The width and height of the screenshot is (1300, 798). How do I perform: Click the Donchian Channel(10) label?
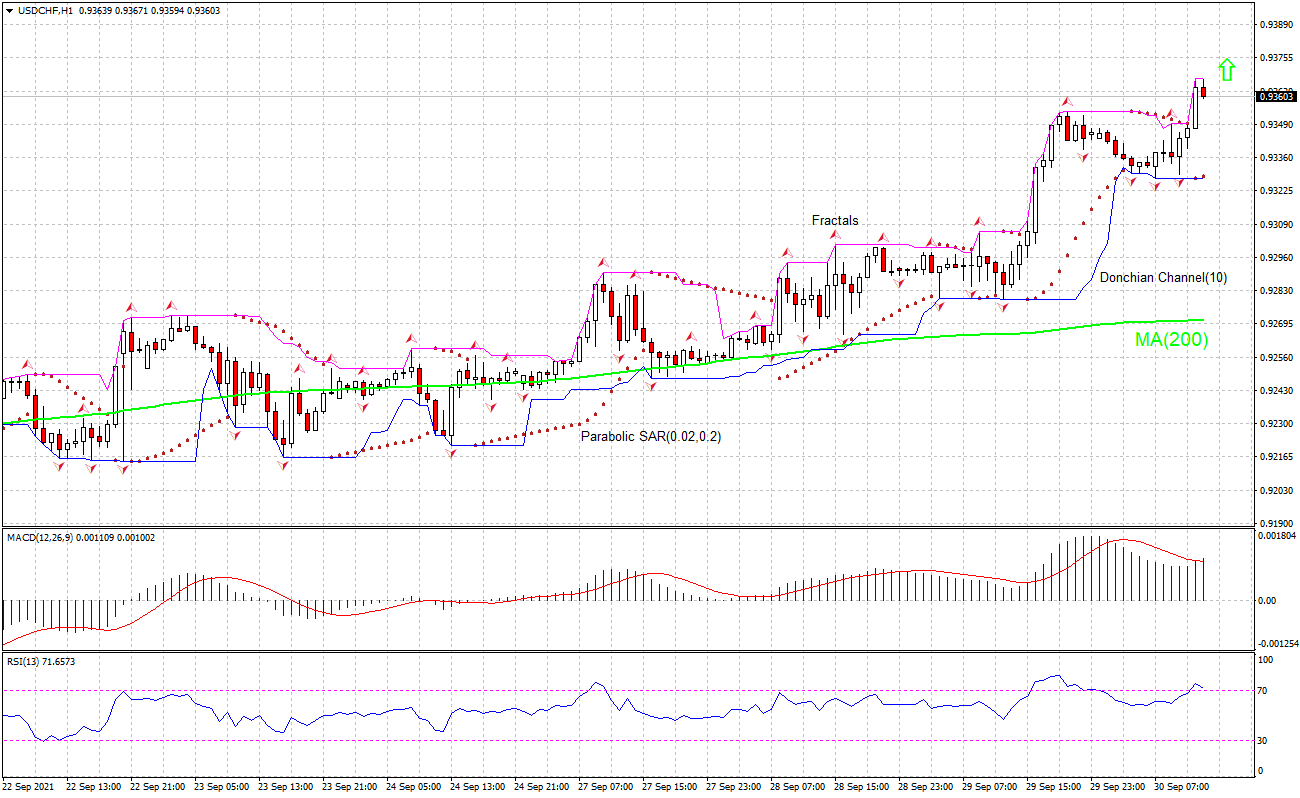pyautogui.click(x=1163, y=277)
